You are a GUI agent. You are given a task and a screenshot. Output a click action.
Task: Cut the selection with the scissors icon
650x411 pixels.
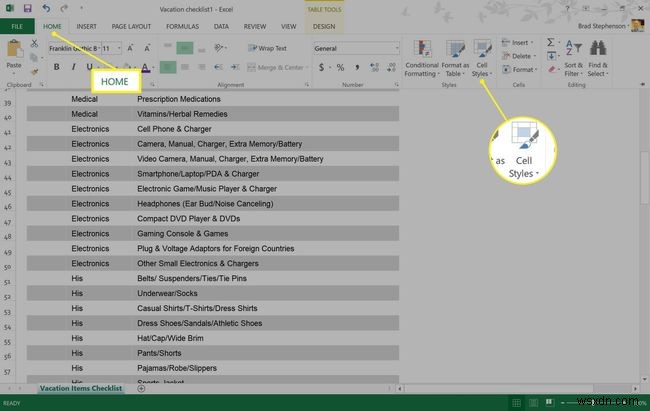[34, 43]
